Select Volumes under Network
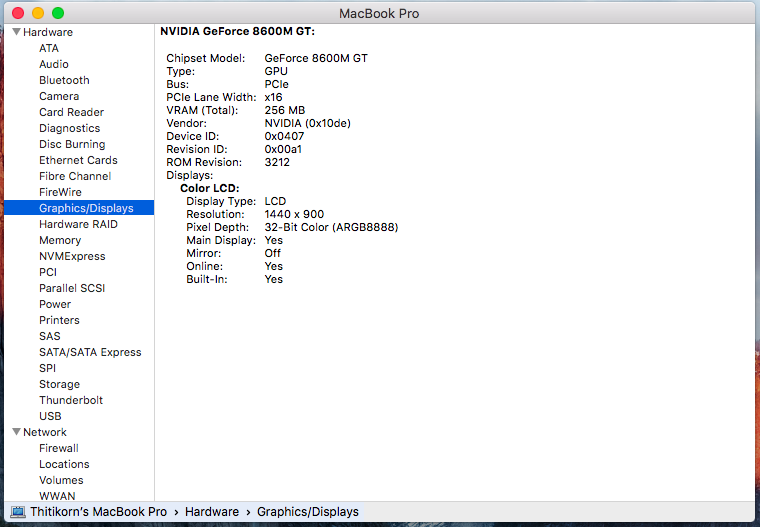Image resolution: width=760 pixels, height=527 pixels. click(x=61, y=480)
